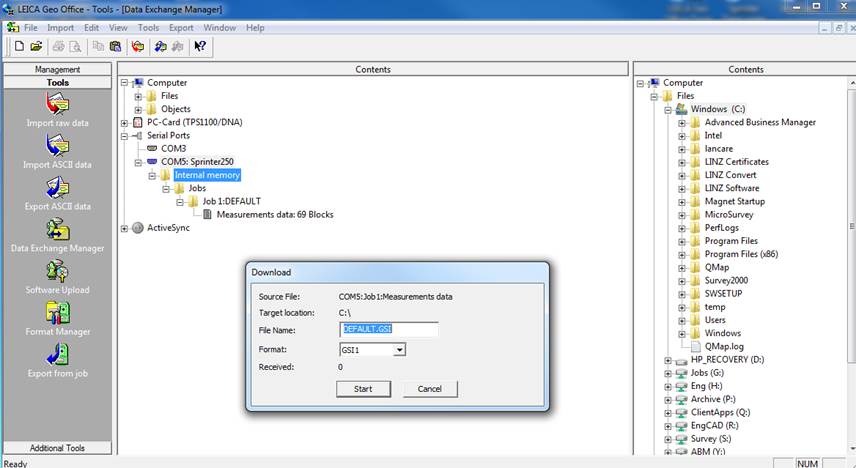Open the Import menu

tap(60, 28)
